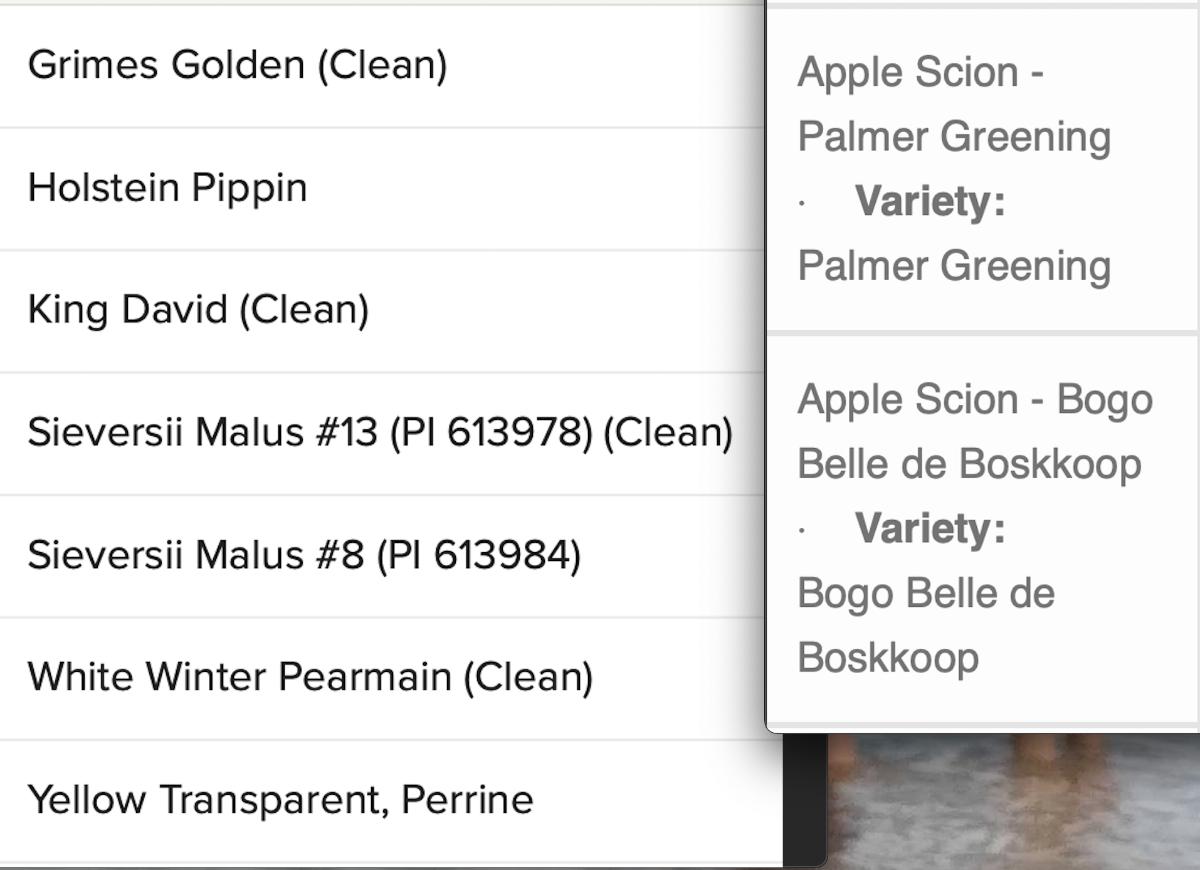The height and width of the screenshot is (870, 1200).
Task: Select Yellow Transparent, Perrine variety
Action: tap(280, 799)
